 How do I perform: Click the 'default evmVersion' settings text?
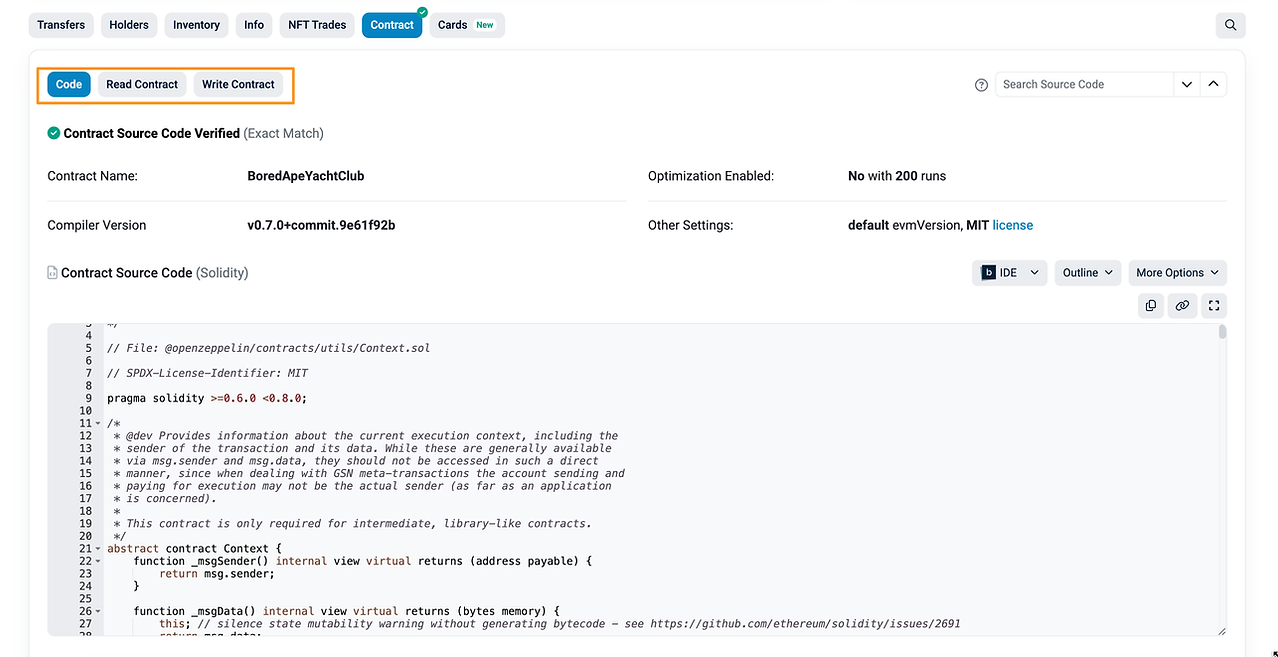[905, 225]
